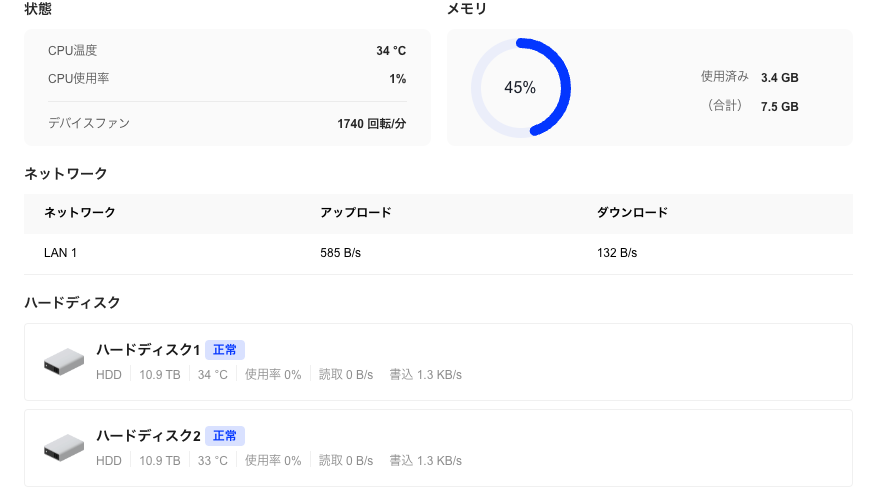Click the ダウンロード column header
This screenshot has height=494, width=878.
pyautogui.click(x=632, y=213)
